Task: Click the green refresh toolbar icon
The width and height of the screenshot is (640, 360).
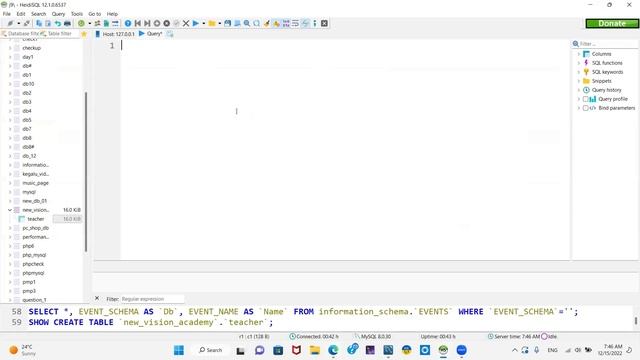Action: 81,23
